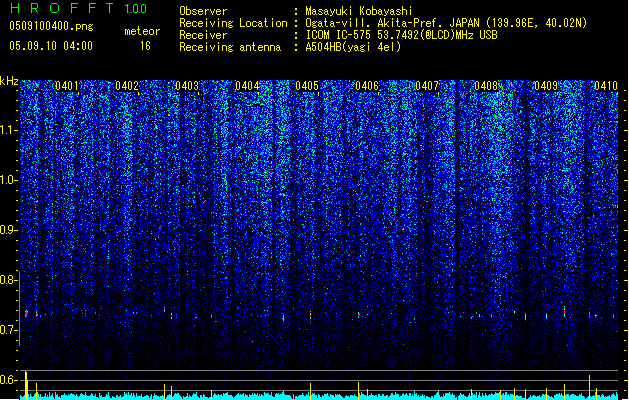Click the Receiving Location label

tap(233, 23)
